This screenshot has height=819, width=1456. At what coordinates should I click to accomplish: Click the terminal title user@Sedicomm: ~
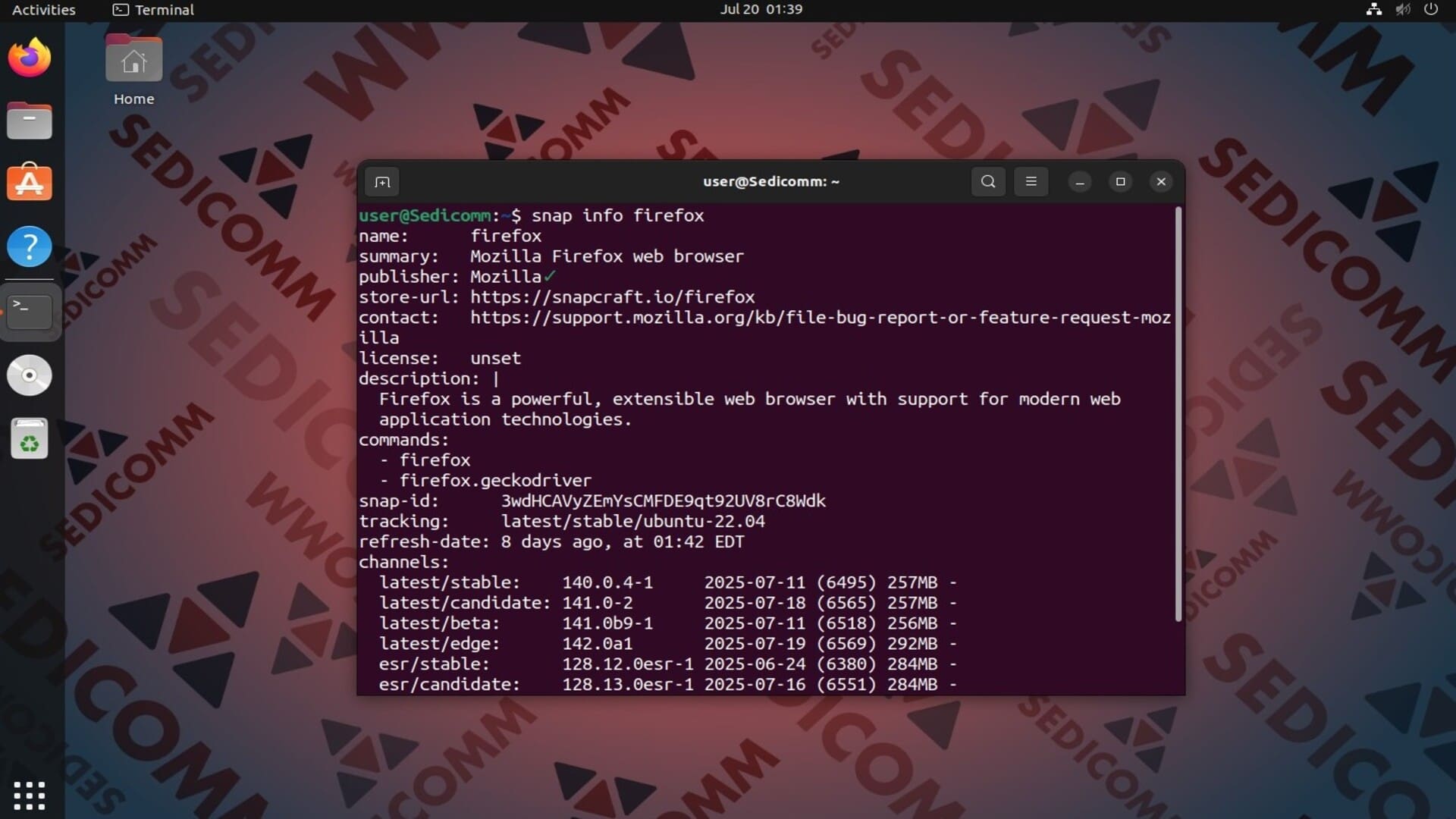(770, 182)
